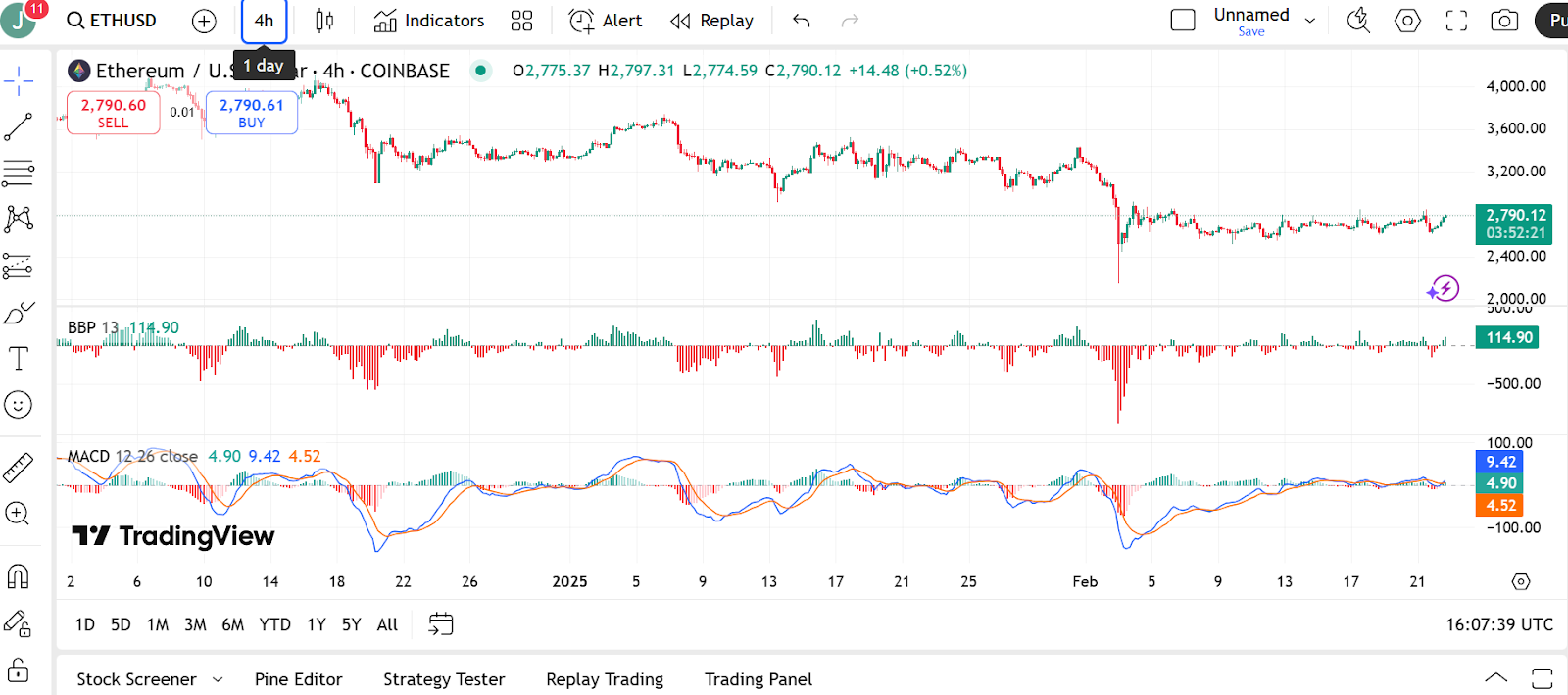Maximize the bottom panel
The height and width of the screenshot is (695, 1568).
1542,678
